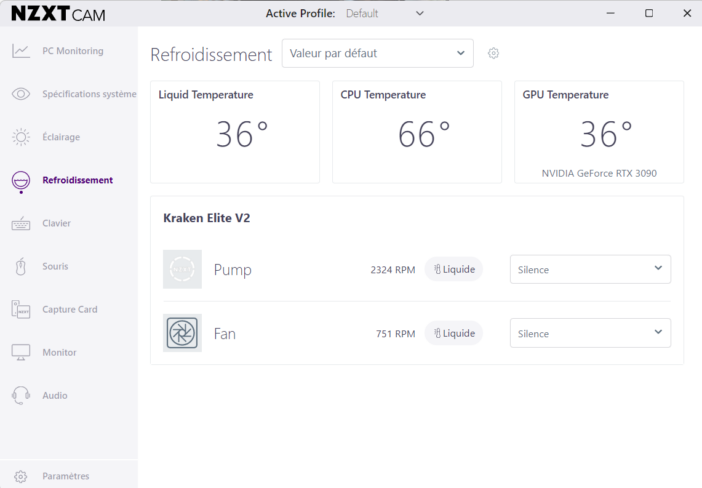
Task: Click the Pump label text
Action: click(x=233, y=270)
